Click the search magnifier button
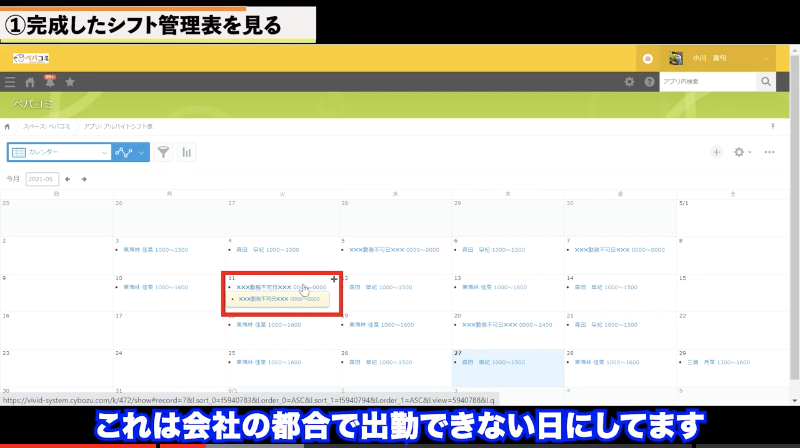The width and height of the screenshot is (800, 448). point(766,82)
